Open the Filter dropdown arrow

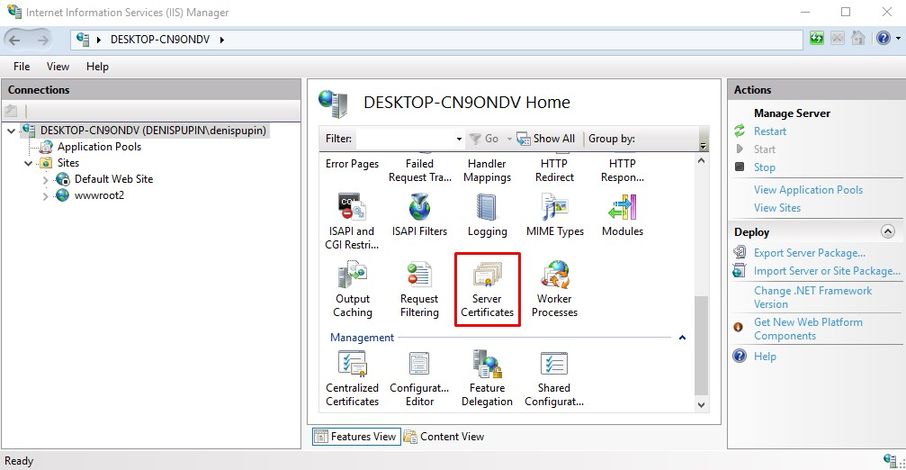[459, 139]
